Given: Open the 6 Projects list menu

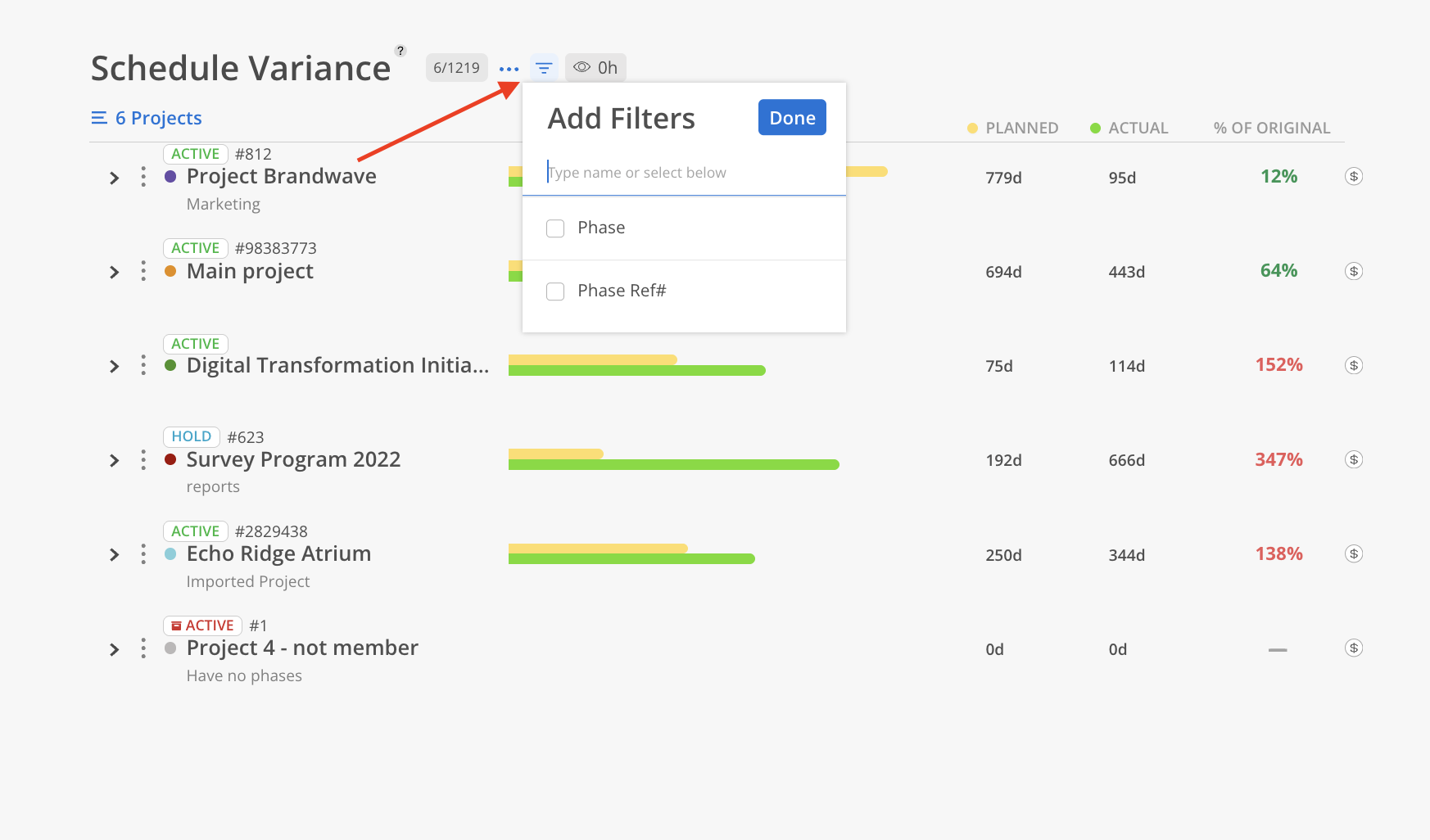Looking at the screenshot, I should pos(147,118).
